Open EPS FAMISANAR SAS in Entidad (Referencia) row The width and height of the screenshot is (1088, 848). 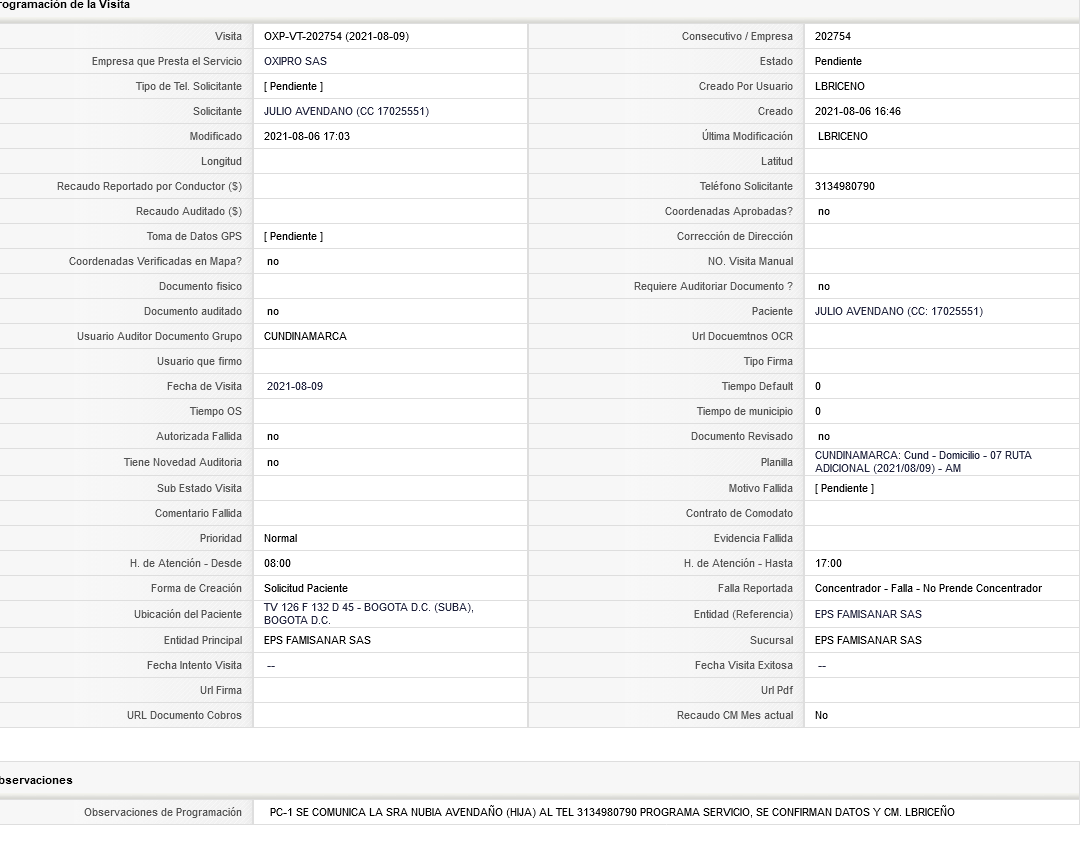(868, 614)
